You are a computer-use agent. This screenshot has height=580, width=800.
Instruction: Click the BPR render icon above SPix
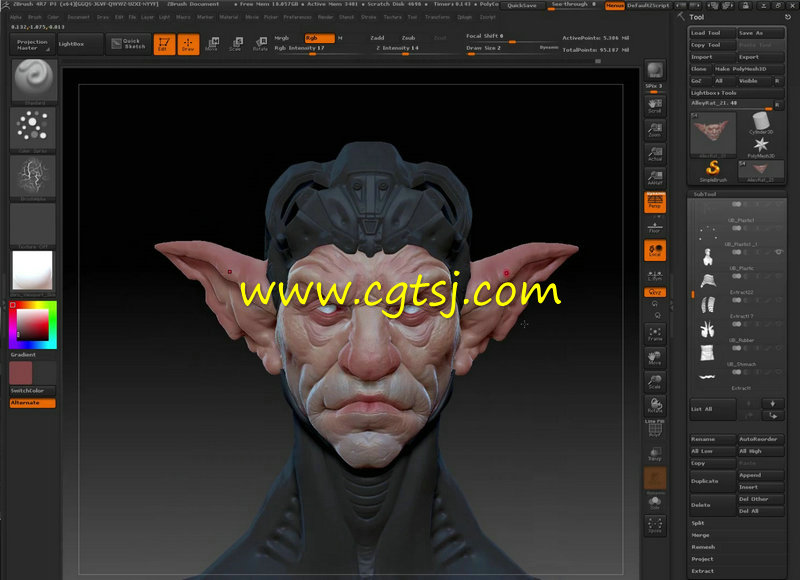tap(655, 70)
